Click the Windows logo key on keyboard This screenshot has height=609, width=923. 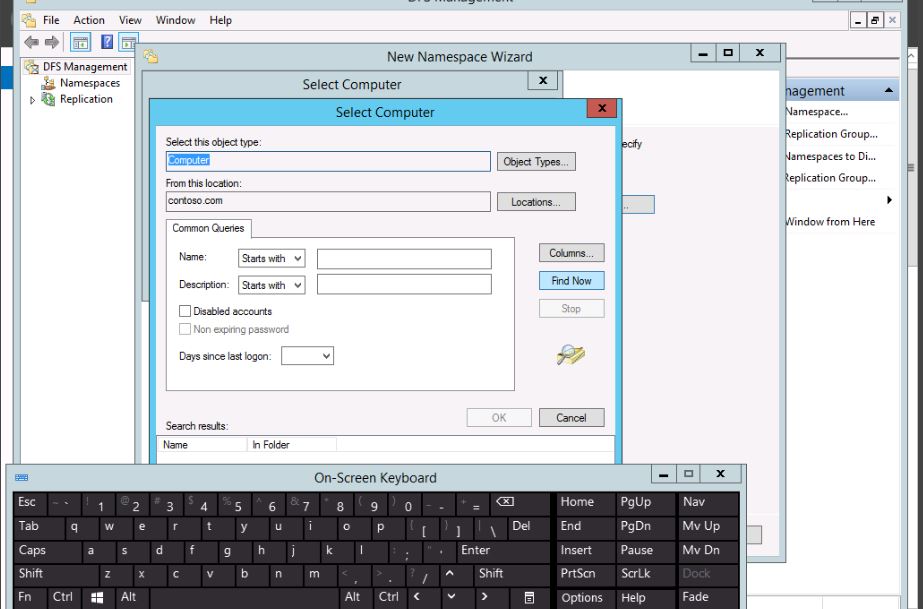pyautogui.click(x=97, y=598)
